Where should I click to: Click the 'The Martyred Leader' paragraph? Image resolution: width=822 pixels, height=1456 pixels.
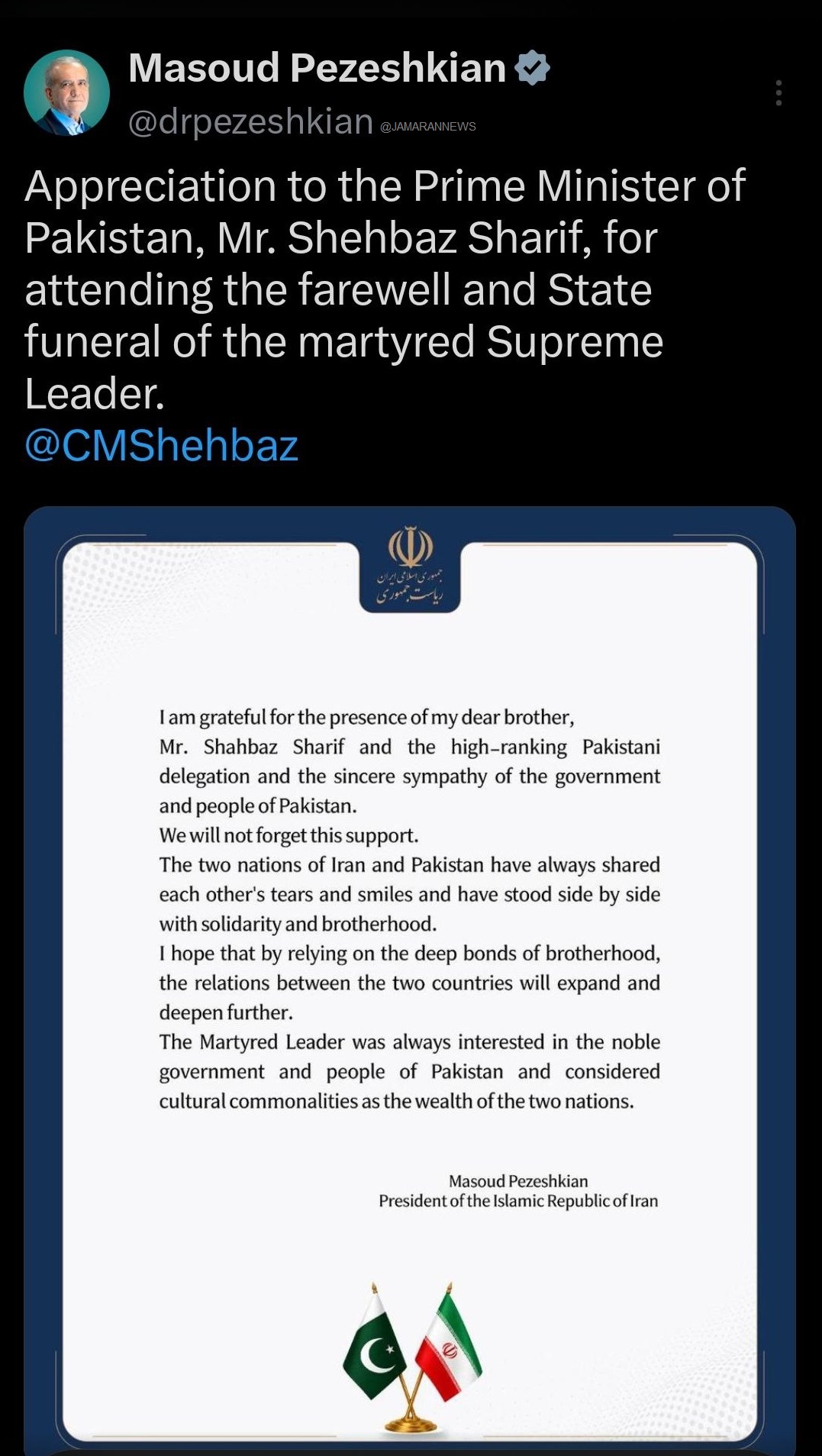pos(410,1071)
